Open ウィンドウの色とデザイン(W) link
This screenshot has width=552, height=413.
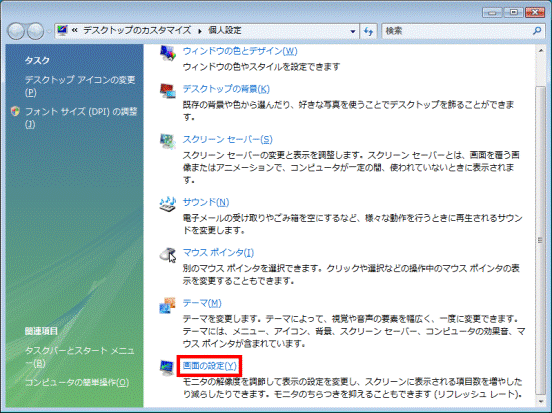pos(240,51)
